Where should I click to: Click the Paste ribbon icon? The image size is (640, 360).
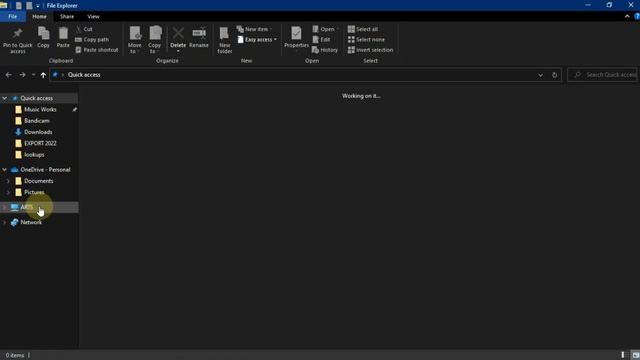tap(63, 38)
